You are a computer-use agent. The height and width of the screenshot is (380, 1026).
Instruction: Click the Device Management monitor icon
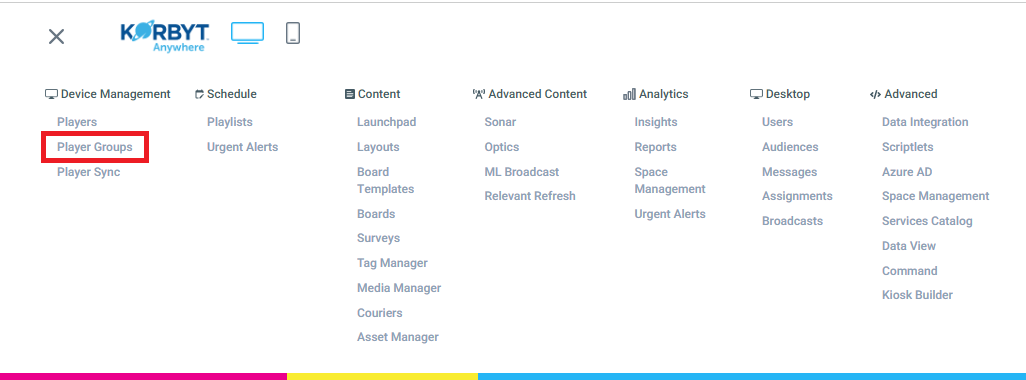pyautogui.click(x=51, y=94)
